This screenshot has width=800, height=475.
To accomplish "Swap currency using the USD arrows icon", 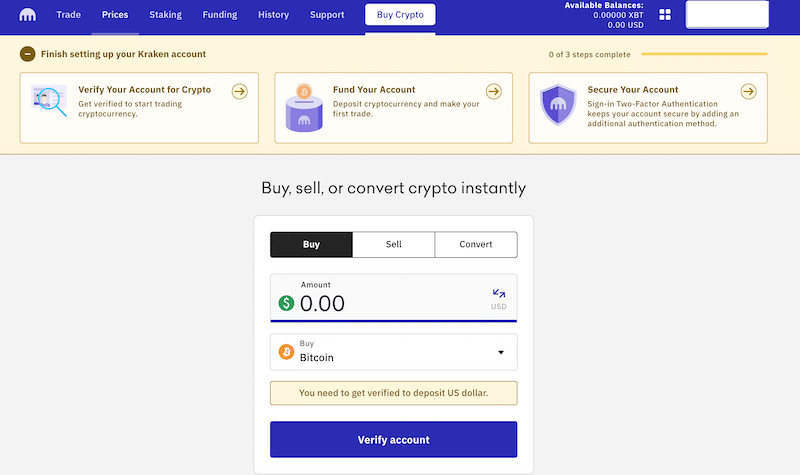I will (498, 293).
